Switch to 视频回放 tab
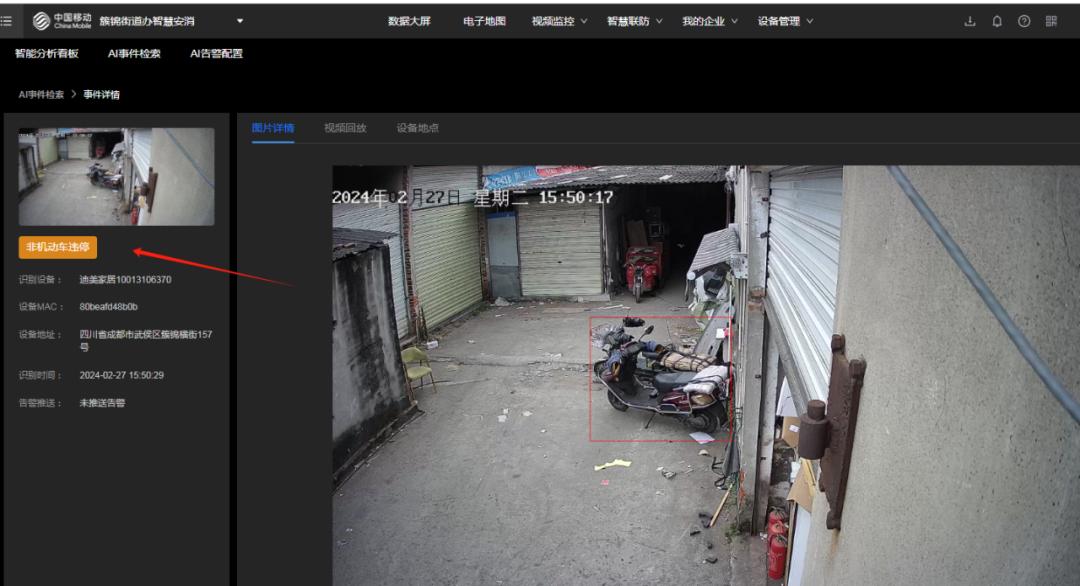 click(x=345, y=128)
